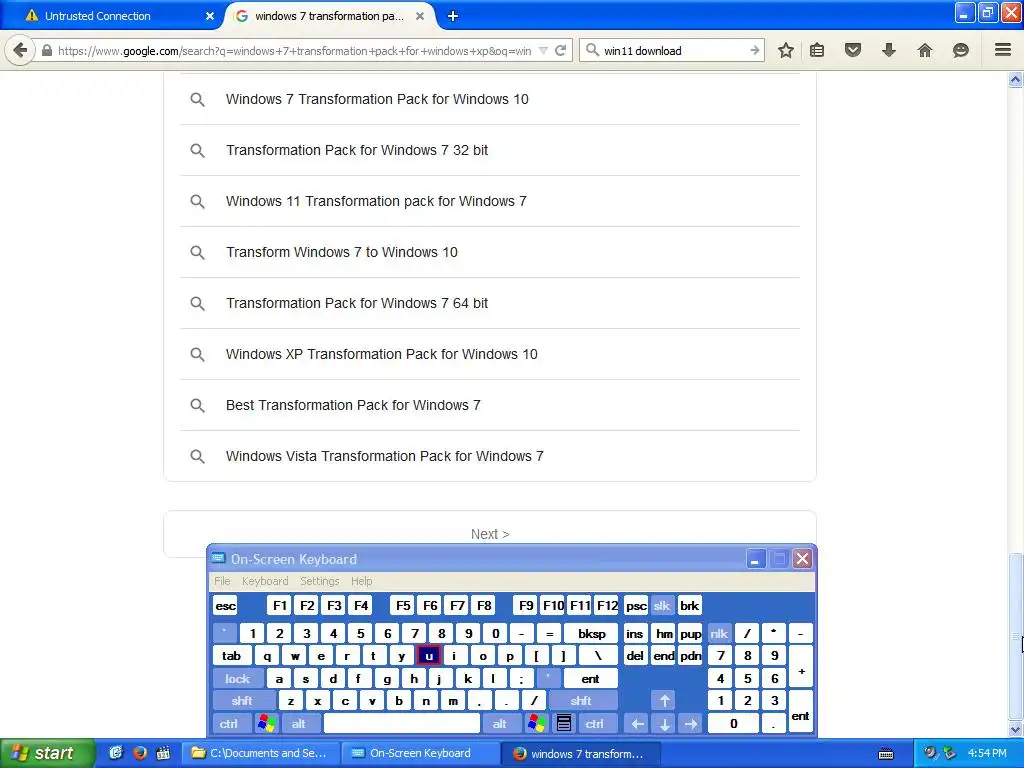Toggle the left ctrl key
This screenshot has height=768, width=1024.
click(229, 724)
